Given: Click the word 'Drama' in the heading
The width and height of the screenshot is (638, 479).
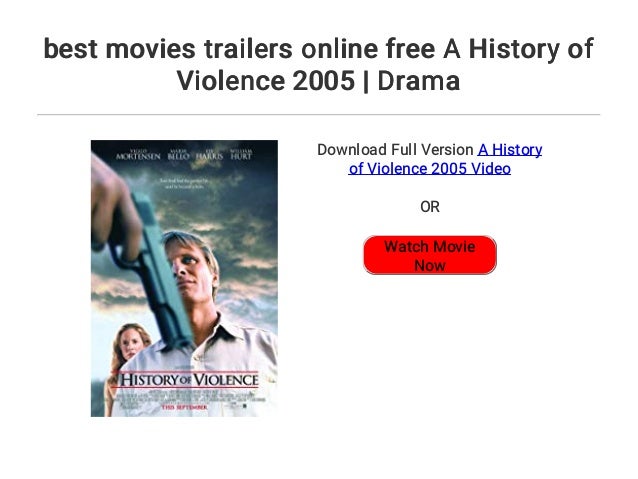Looking at the screenshot, I should pyautogui.click(x=419, y=80).
